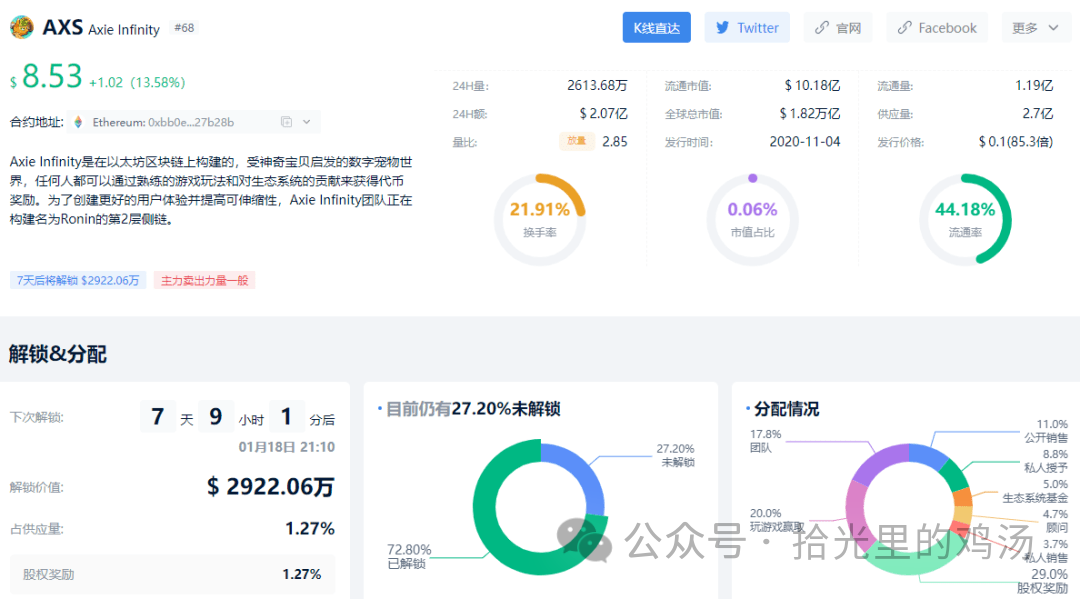Click the Twitter bird icon
Image resolution: width=1080 pixels, height=599 pixels.
[722, 28]
